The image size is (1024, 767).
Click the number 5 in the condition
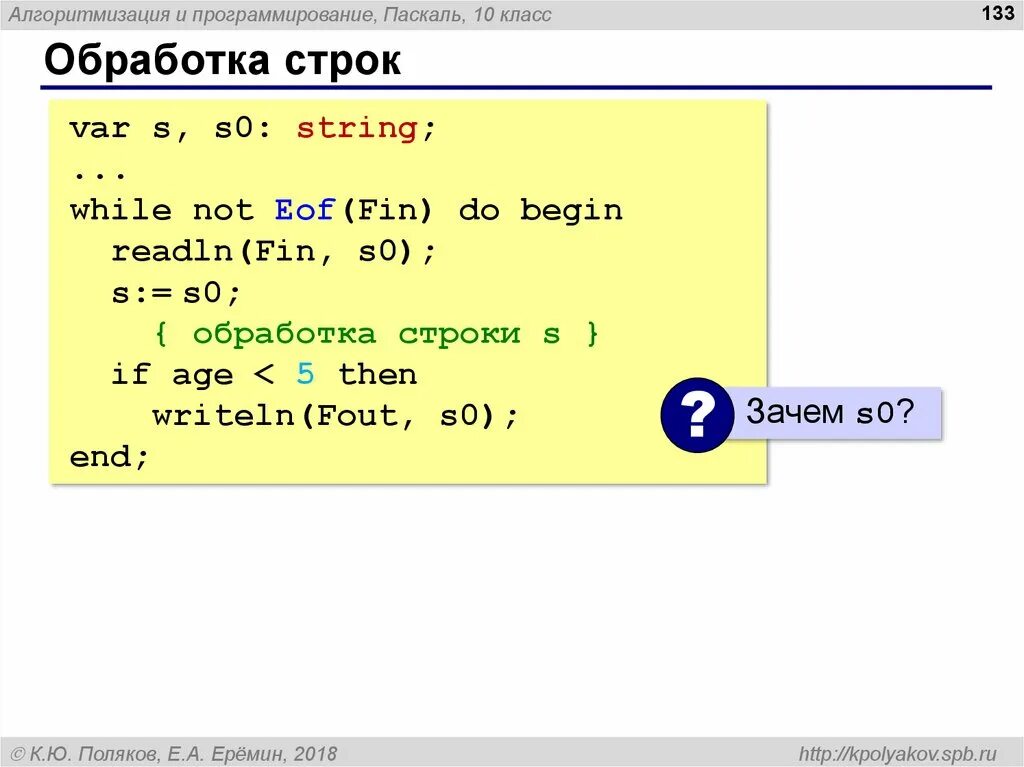(x=305, y=374)
